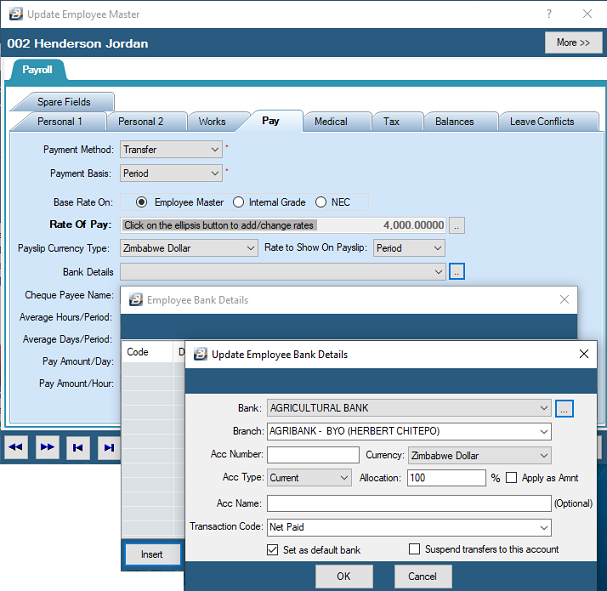Open Currency dropdown in bank dialog

(480, 455)
